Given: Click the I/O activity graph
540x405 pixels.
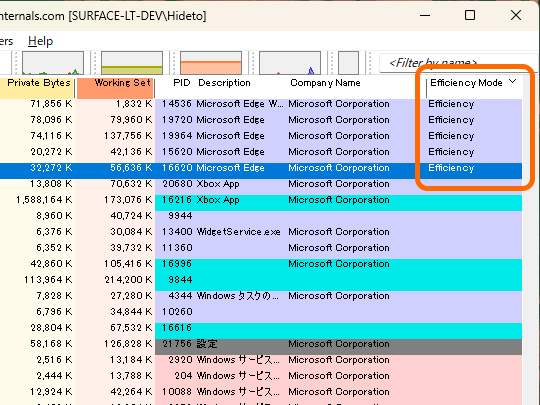Looking at the screenshot, I should (x=290, y=63).
